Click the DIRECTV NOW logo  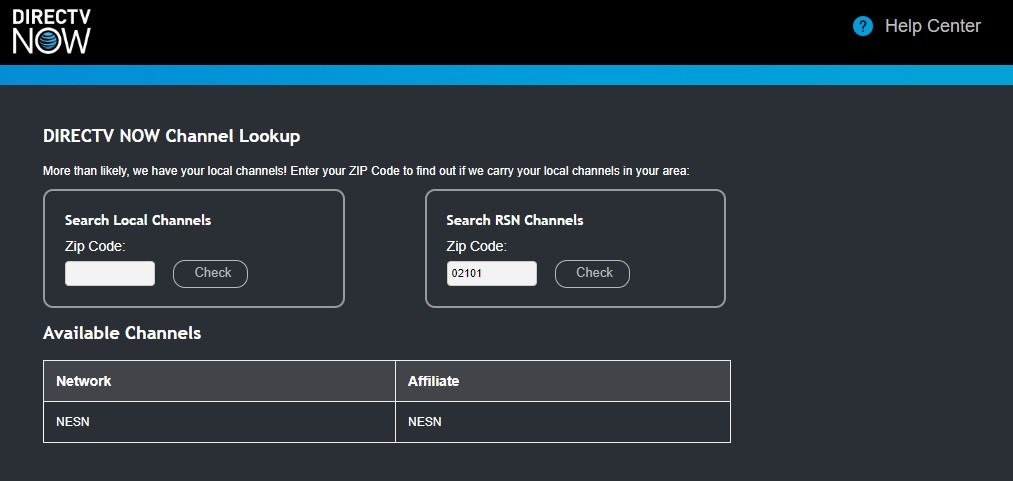(52, 32)
